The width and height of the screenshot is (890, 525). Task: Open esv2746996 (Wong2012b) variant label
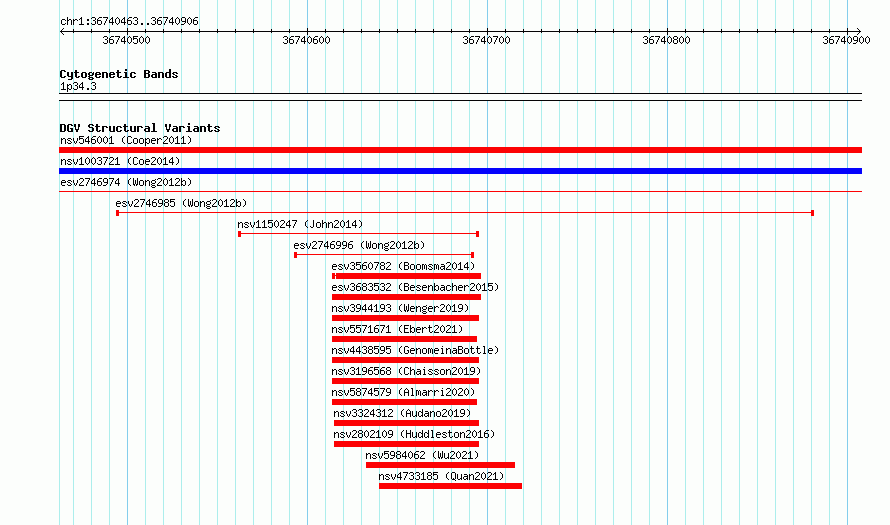359,245
